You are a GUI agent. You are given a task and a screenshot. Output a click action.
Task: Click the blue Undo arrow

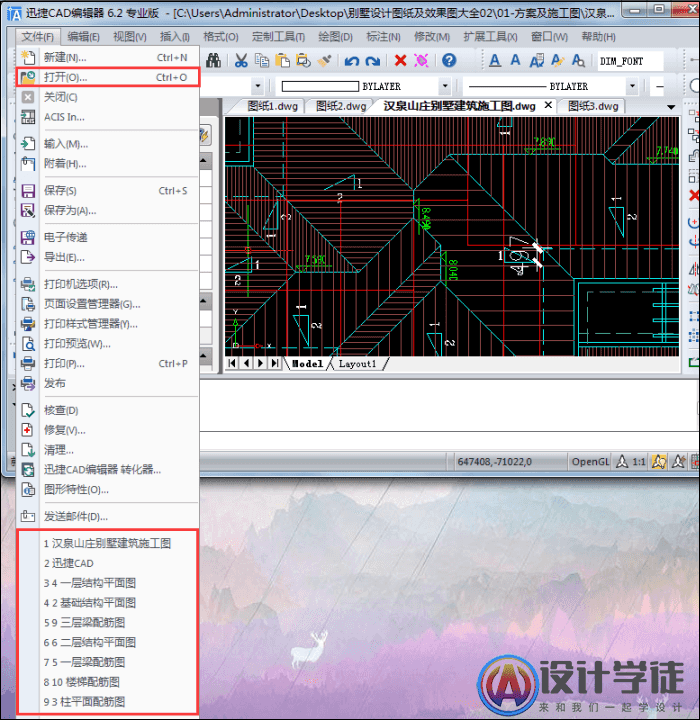tap(352, 61)
